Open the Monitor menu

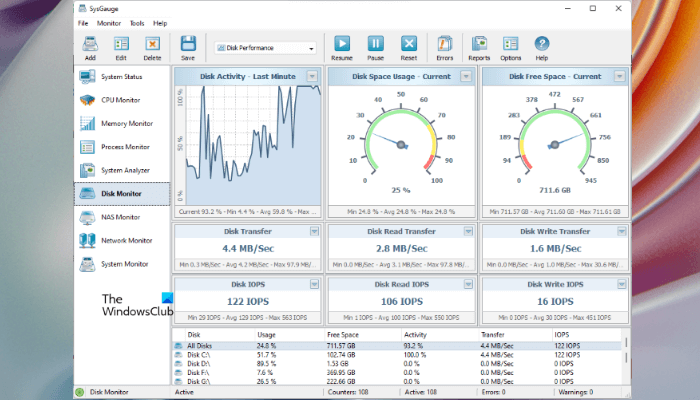(109, 22)
